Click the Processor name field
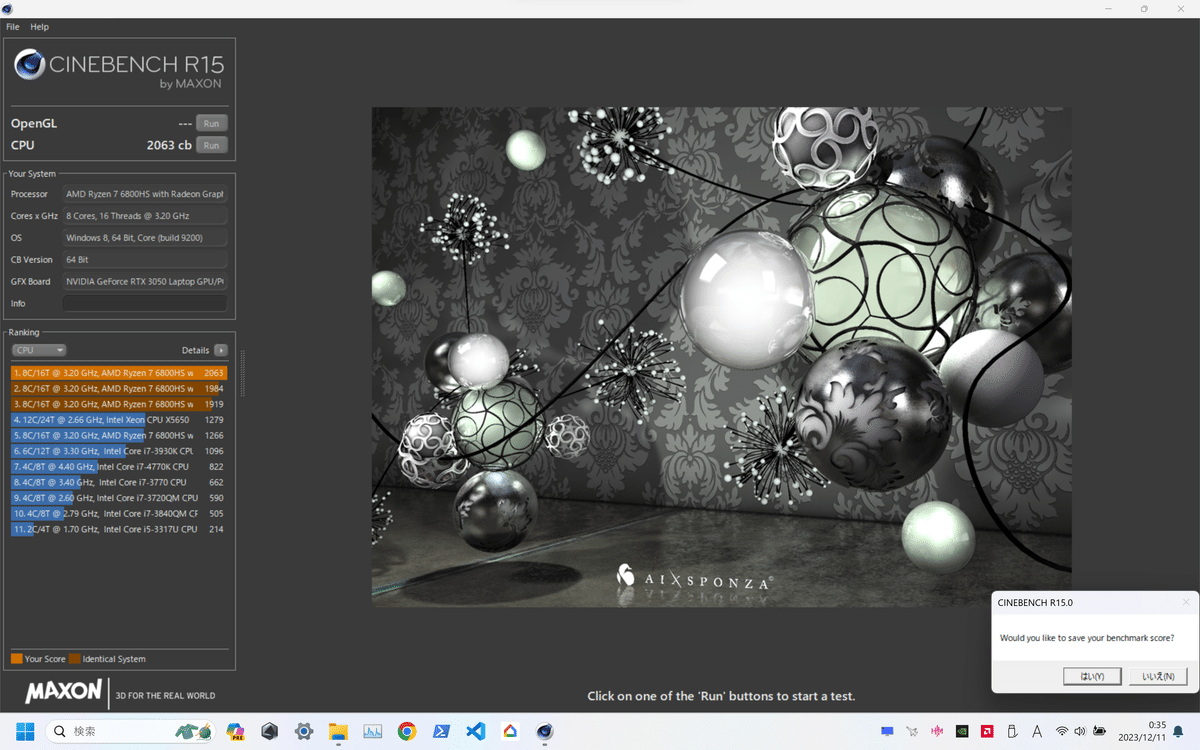Viewport: 1200px width, 750px height. point(145,194)
